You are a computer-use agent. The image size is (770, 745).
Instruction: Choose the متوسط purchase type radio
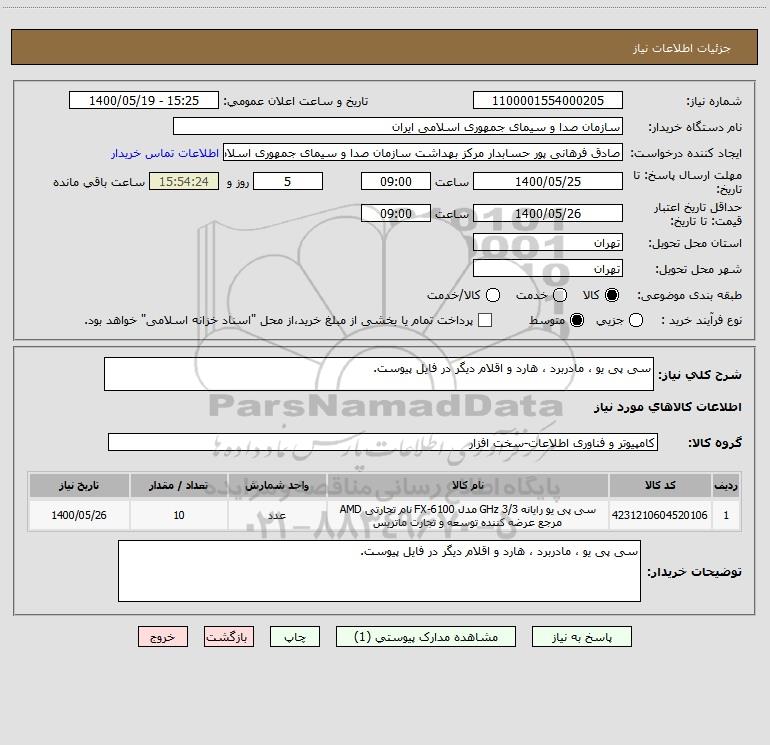click(x=577, y=320)
